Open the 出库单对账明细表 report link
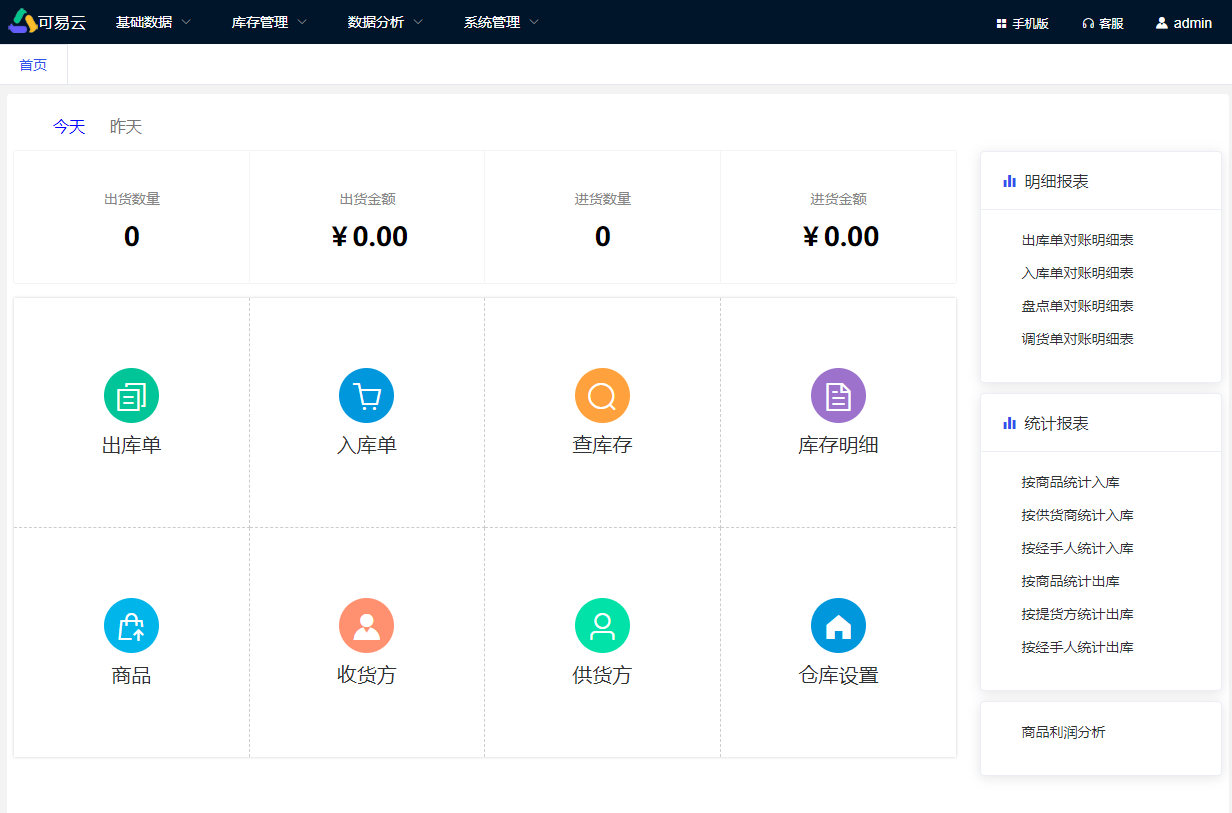 1077,241
